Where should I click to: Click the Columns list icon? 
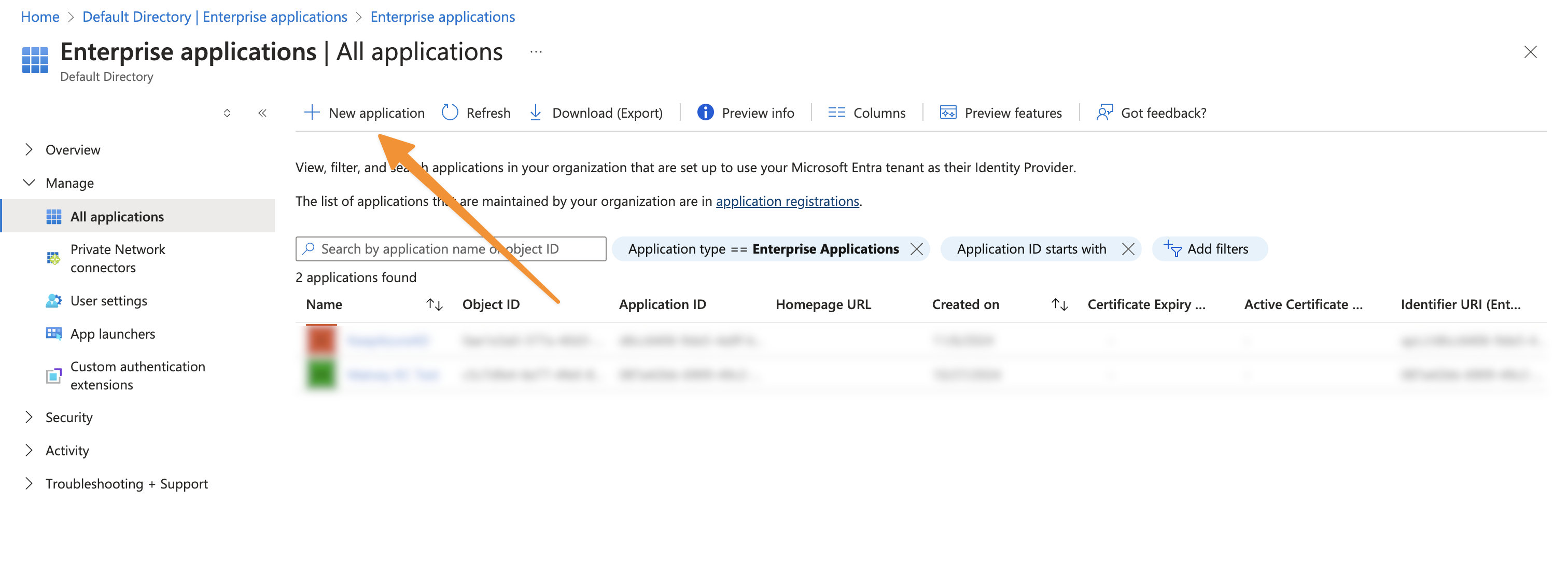coord(836,113)
